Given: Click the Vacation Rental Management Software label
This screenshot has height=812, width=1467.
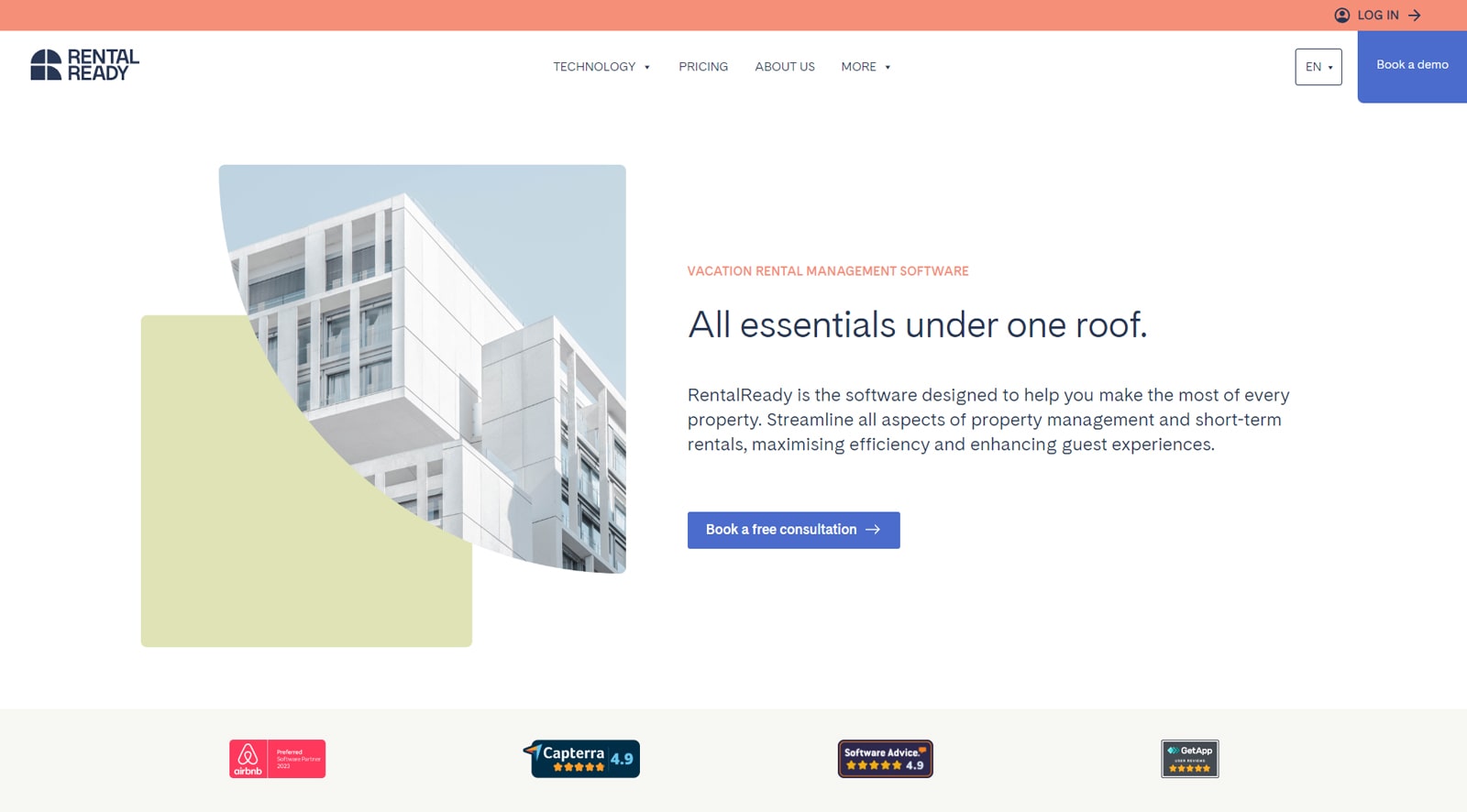Looking at the screenshot, I should [828, 271].
